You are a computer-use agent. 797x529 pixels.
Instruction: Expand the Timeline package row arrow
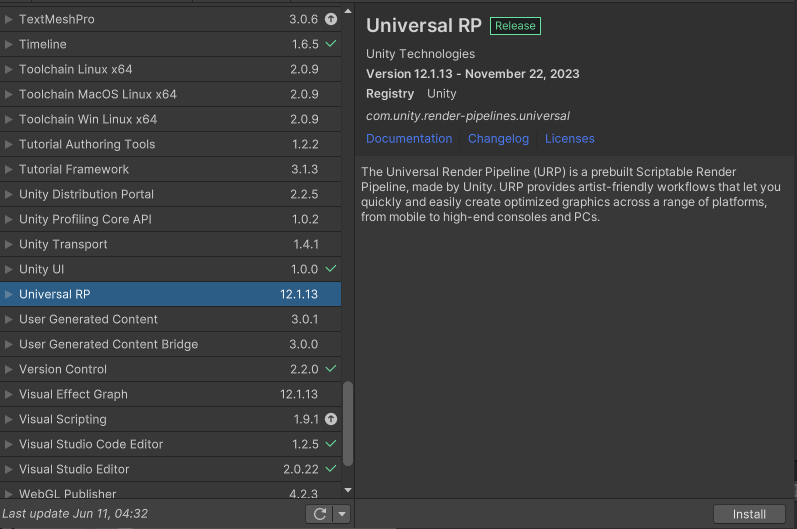tap(9, 44)
